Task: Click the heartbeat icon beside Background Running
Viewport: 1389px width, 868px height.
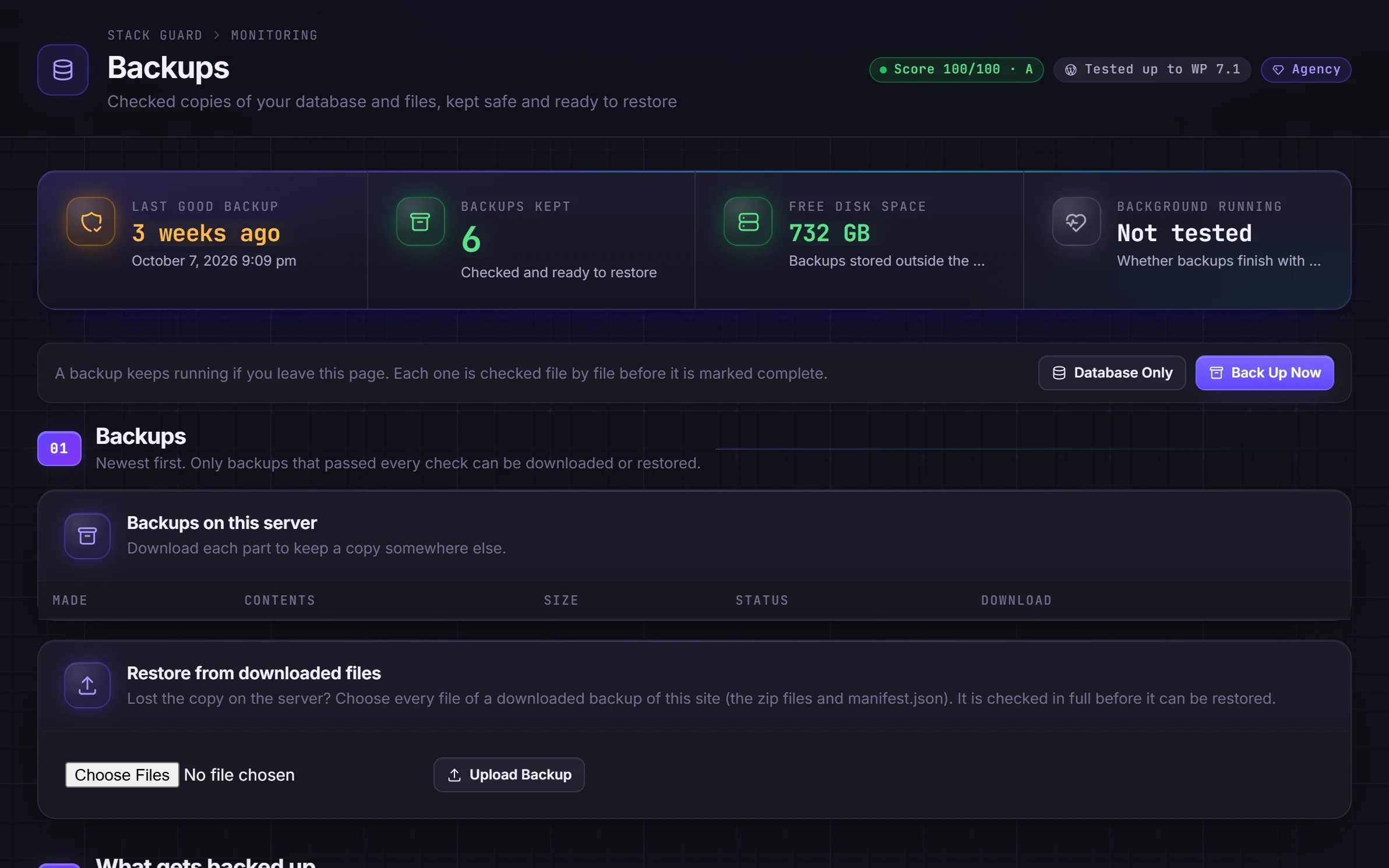Action: (x=1076, y=221)
